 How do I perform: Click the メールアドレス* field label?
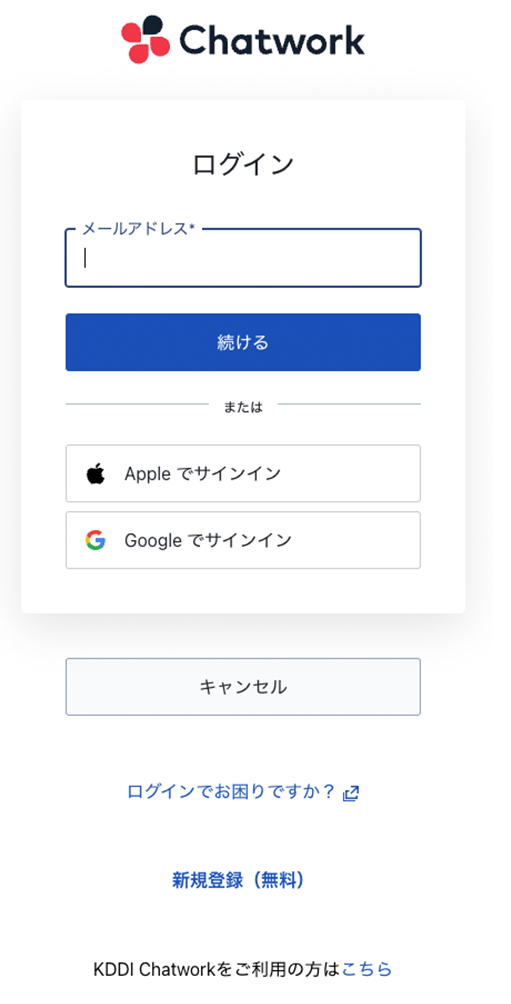click(139, 229)
